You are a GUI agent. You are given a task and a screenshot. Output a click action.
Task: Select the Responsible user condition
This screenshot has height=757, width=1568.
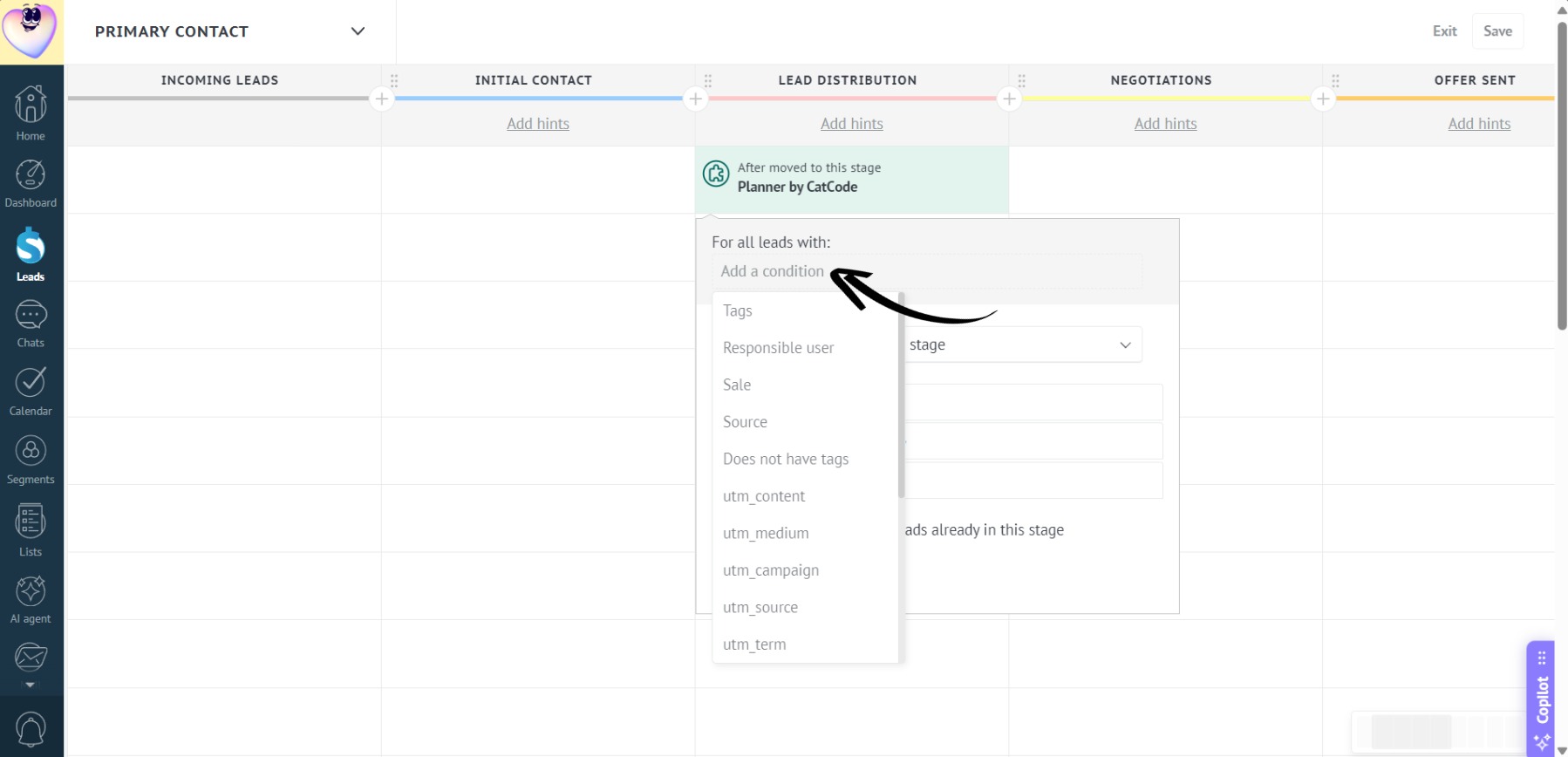[778, 348]
